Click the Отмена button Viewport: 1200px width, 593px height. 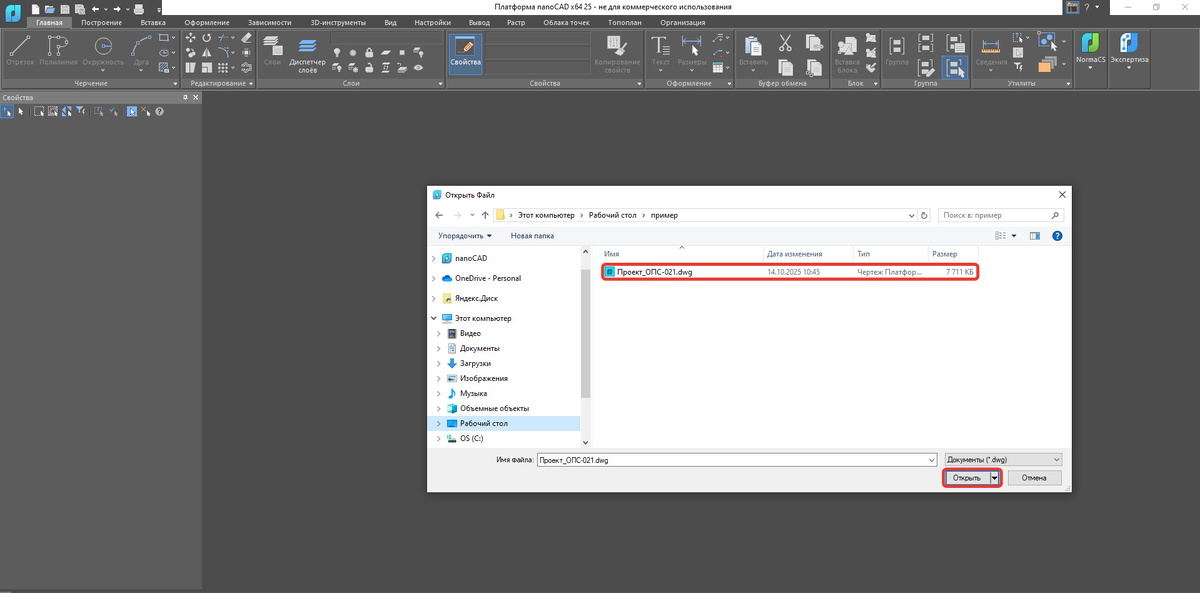1034,478
